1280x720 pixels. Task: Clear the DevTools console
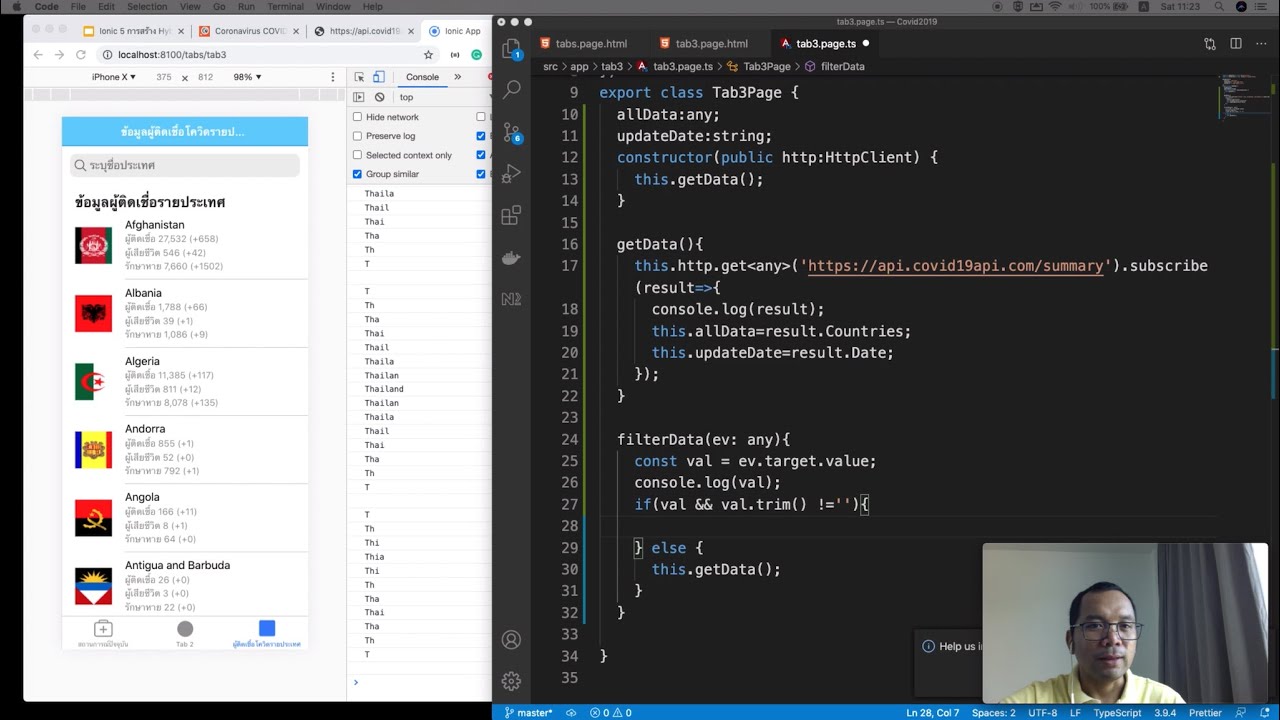[379, 97]
